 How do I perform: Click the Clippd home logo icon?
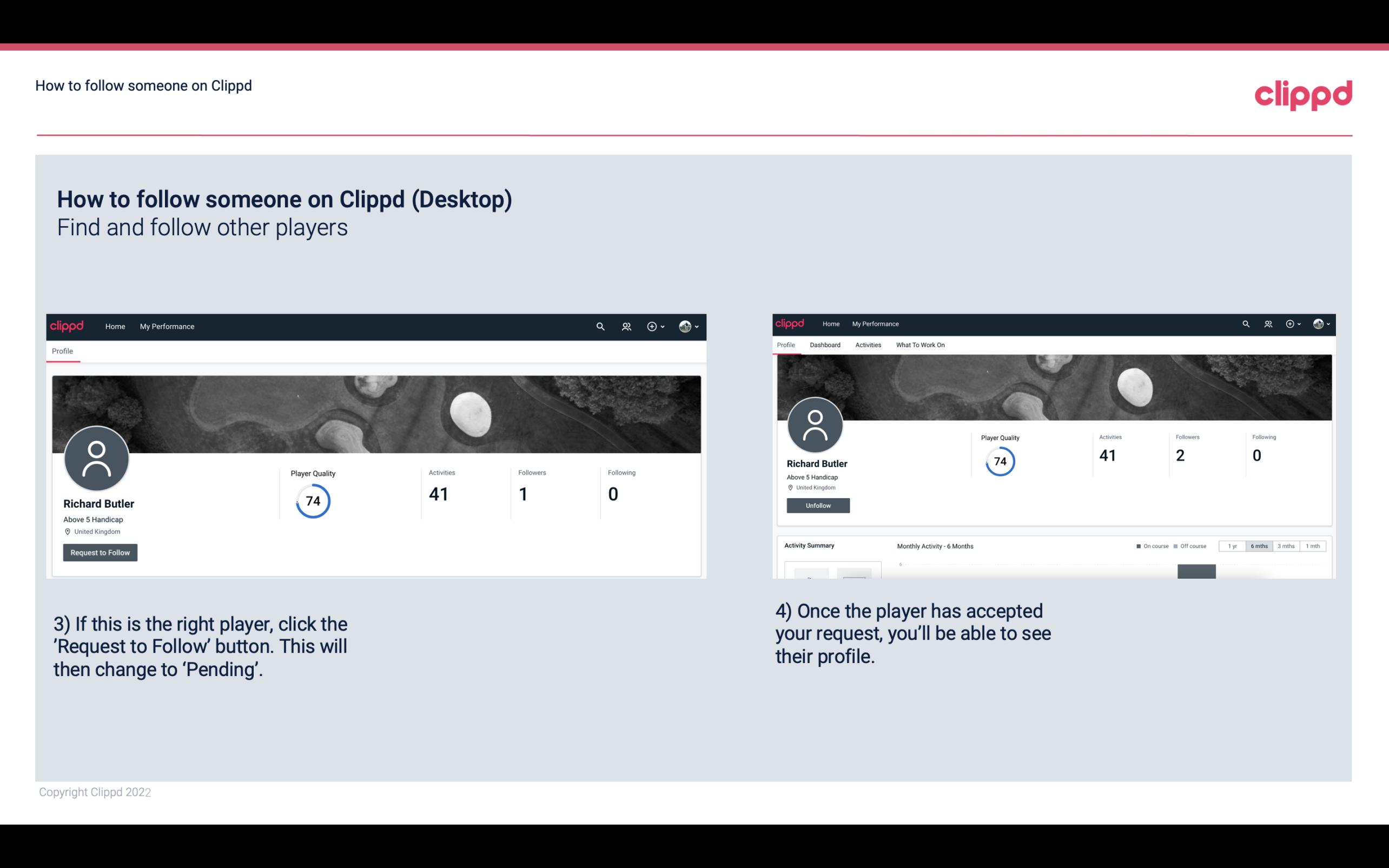coord(1303,93)
